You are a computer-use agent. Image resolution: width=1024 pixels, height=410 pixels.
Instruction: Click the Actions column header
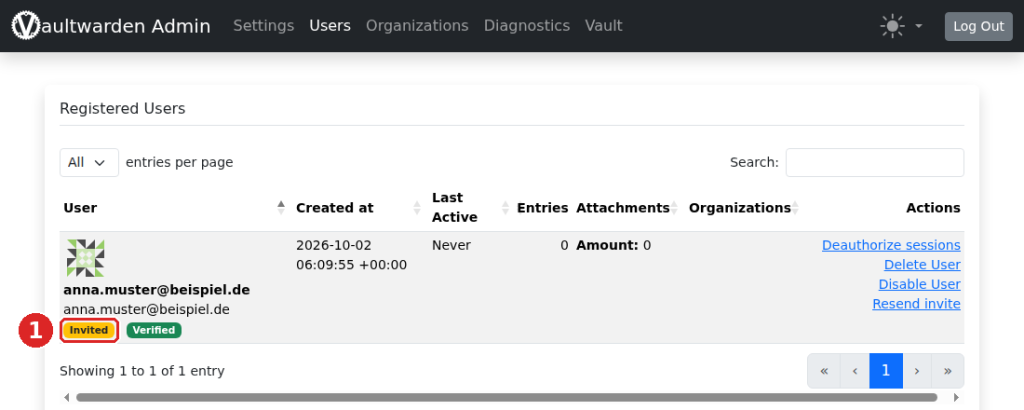point(933,208)
